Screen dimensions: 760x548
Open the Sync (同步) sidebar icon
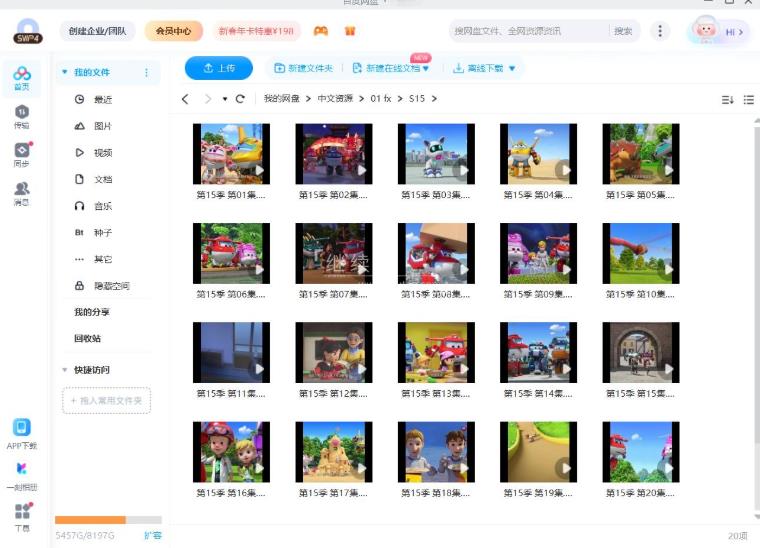[x=22, y=155]
